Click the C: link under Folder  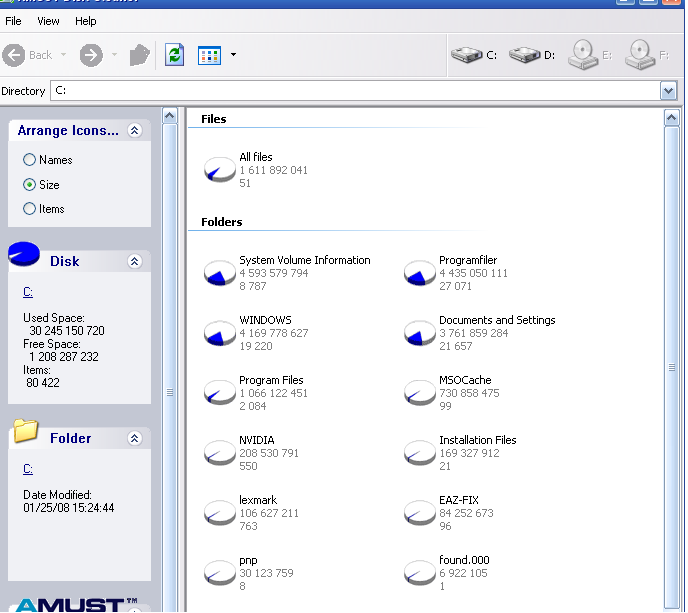pos(28,469)
